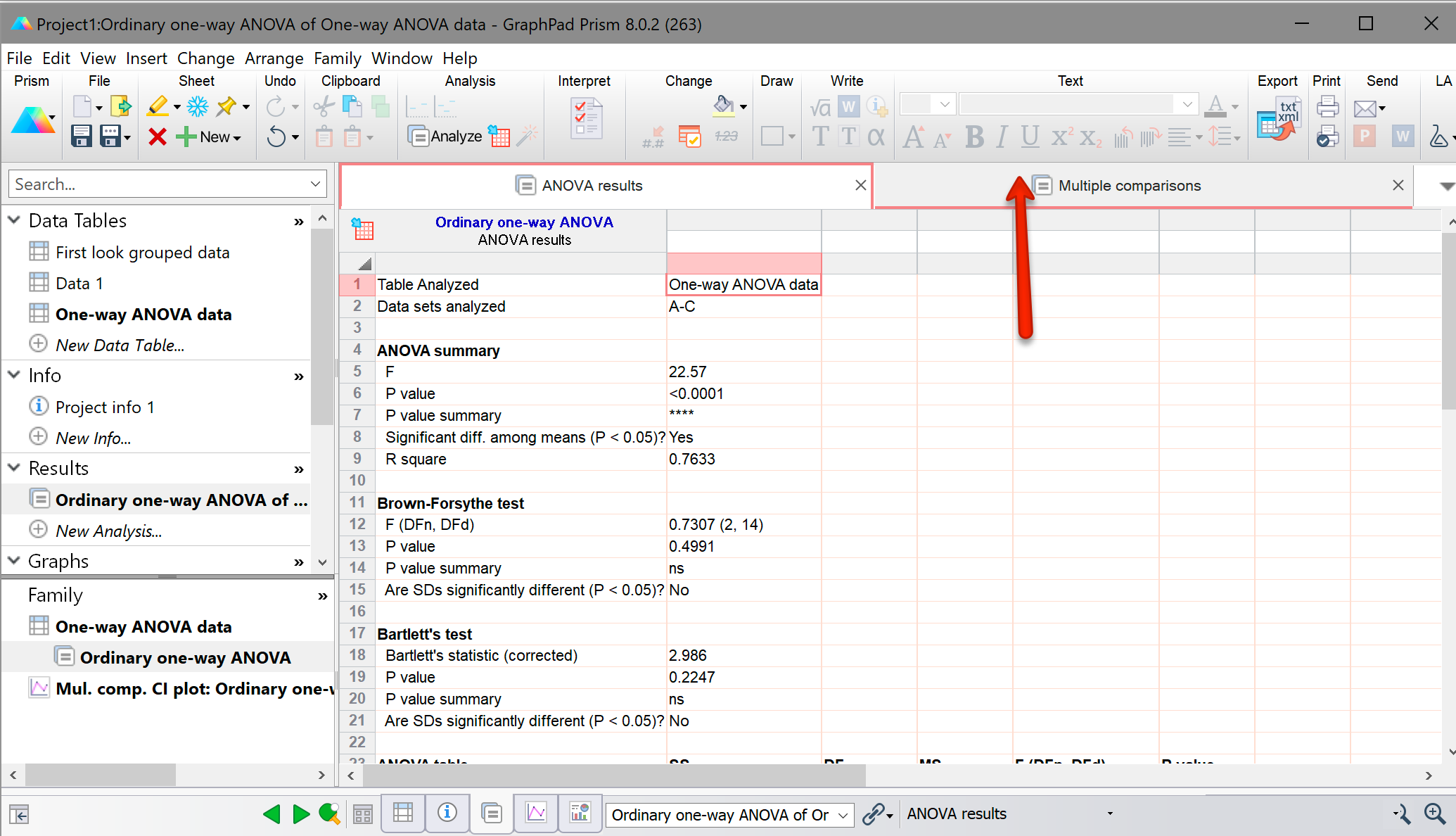Open the First look grouped data table

point(142,253)
